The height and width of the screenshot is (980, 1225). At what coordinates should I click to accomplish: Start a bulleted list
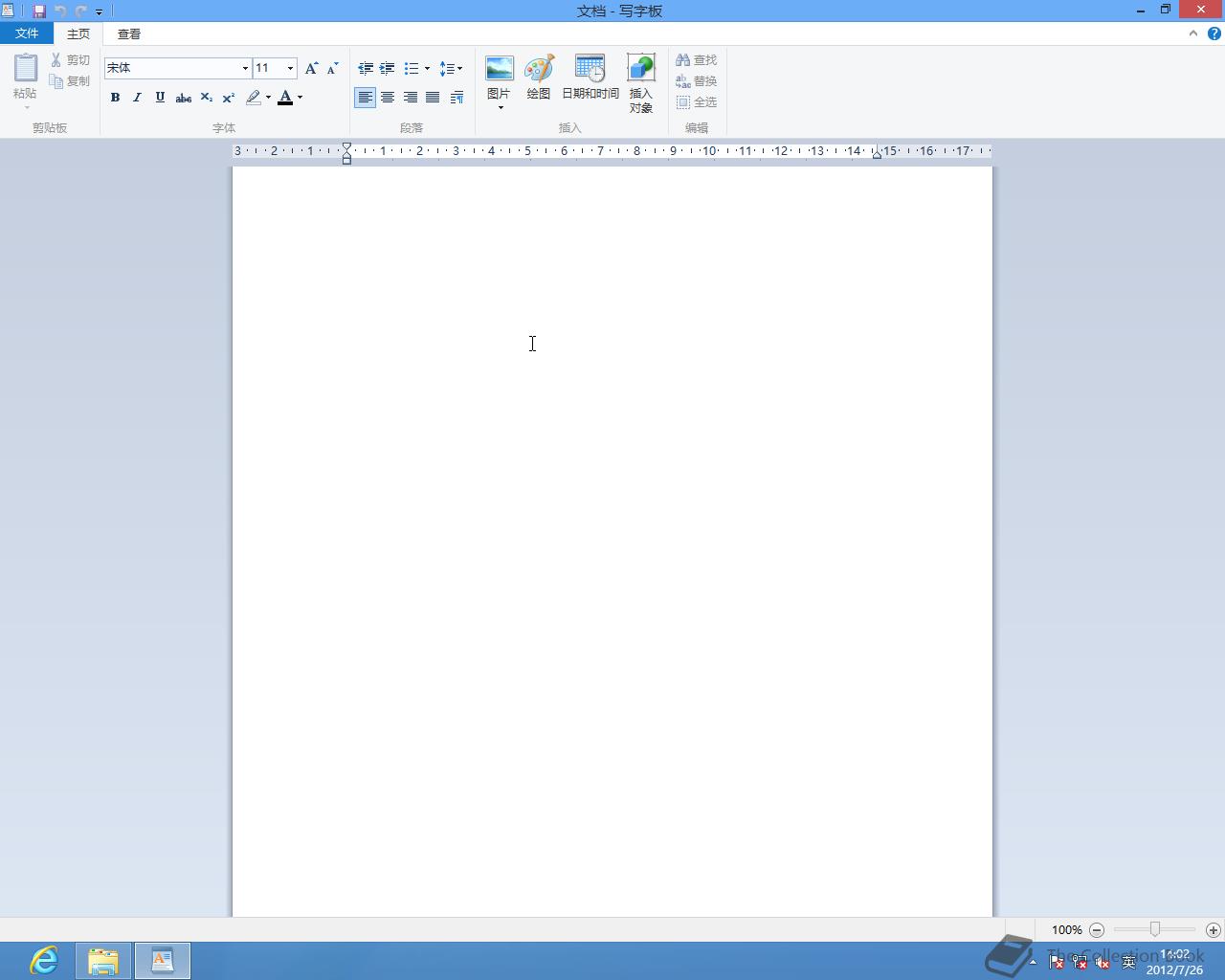click(412, 68)
